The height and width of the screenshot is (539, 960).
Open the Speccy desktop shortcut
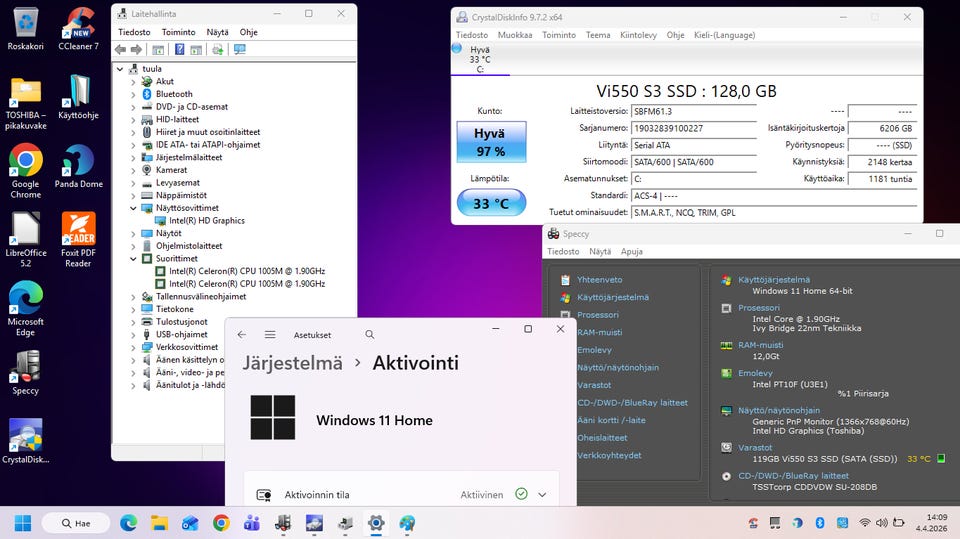tap(25, 373)
